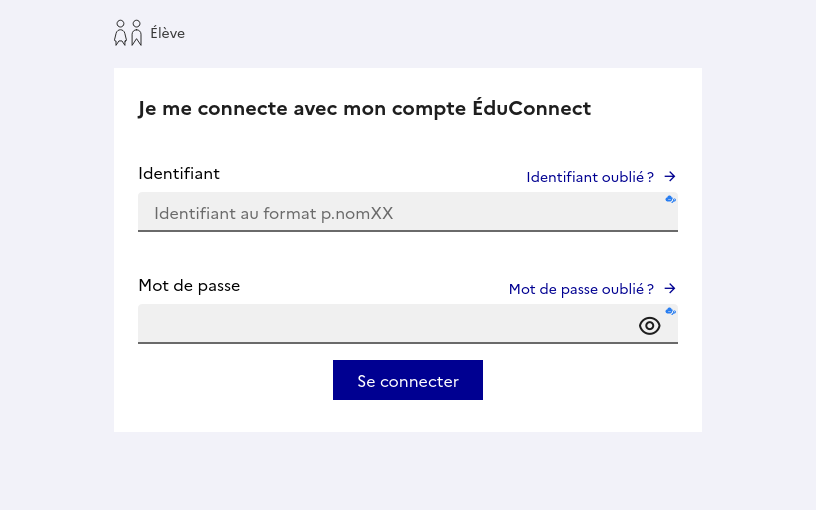
Task: Click the arrow beside Mot de passe oublié
Action: coord(670,289)
